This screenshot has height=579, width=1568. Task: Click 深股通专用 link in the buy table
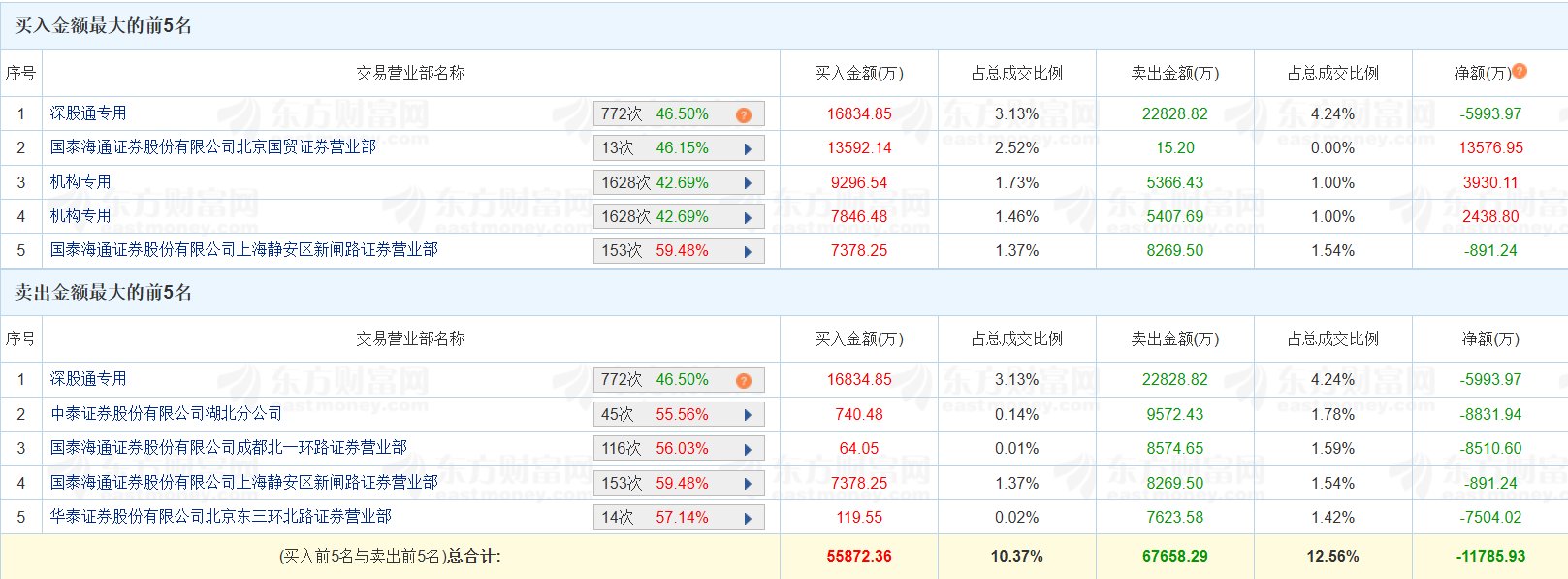[88, 113]
